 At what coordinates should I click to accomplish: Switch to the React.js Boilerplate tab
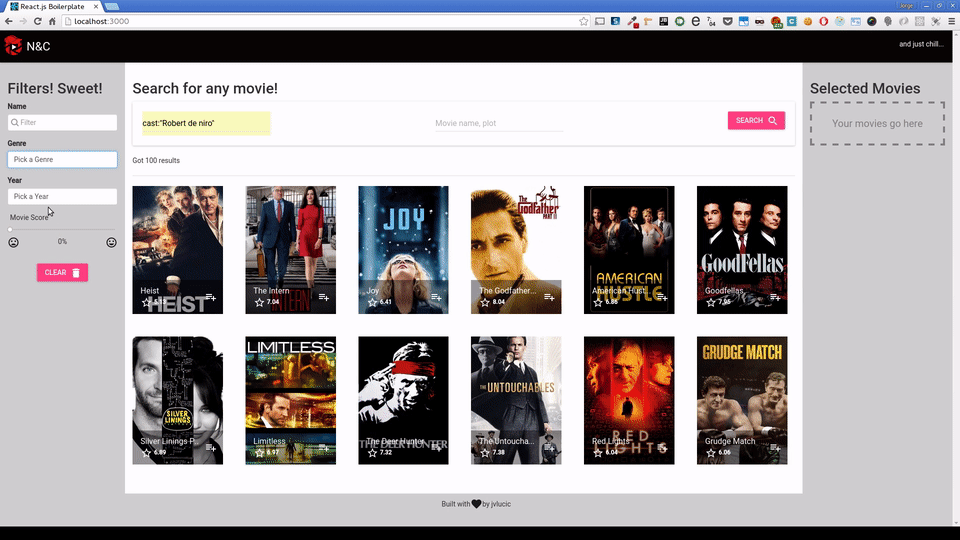53,6
